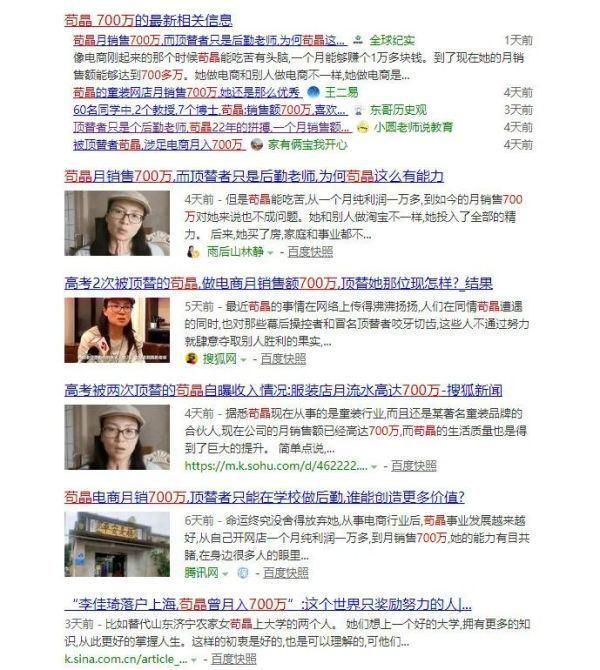This screenshot has width=600, height=670.
Task: Click the 搜狐网 source logo icon
Action: (x=191, y=359)
